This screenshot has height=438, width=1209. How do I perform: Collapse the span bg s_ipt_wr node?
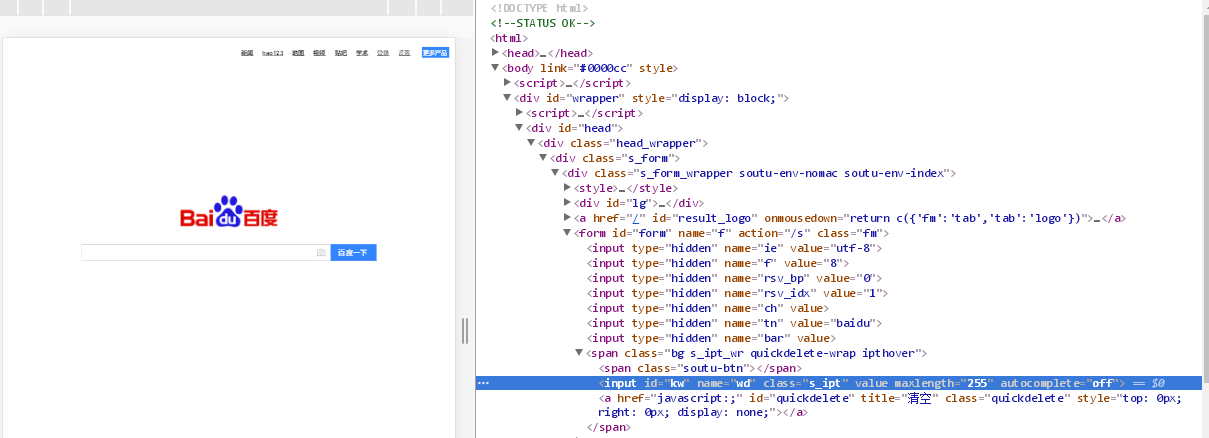(580, 353)
